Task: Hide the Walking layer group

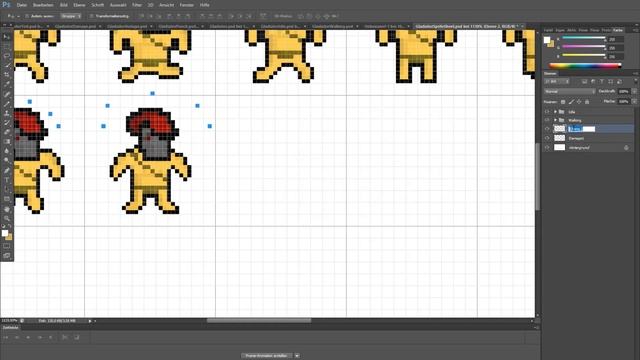Action: click(x=547, y=120)
